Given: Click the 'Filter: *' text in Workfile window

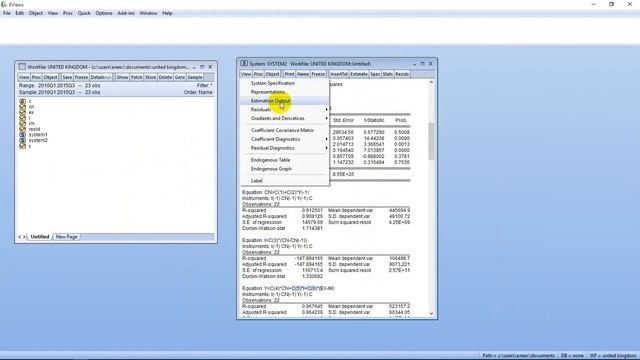Looking at the screenshot, I should coord(204,86).
